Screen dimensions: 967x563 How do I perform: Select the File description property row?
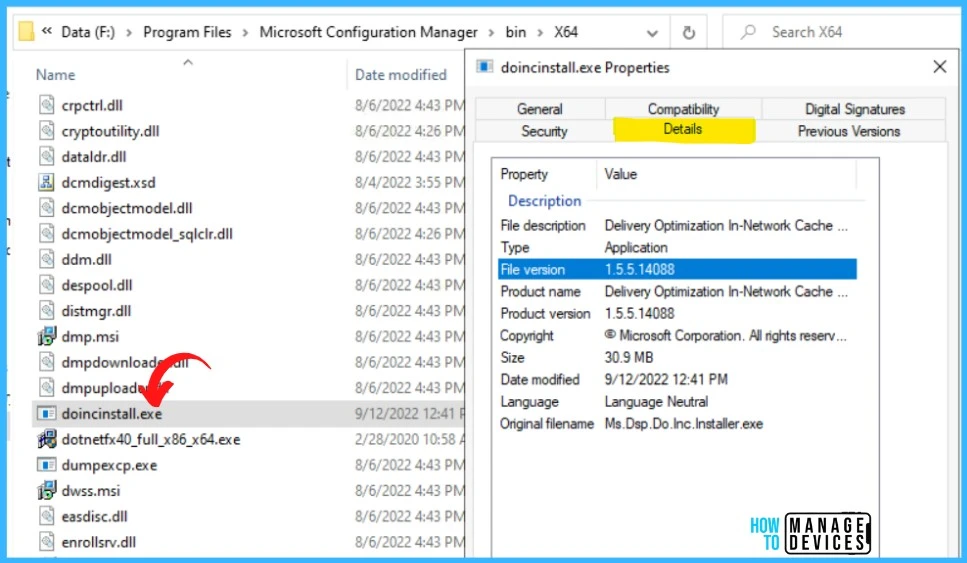tap(677, 226)
